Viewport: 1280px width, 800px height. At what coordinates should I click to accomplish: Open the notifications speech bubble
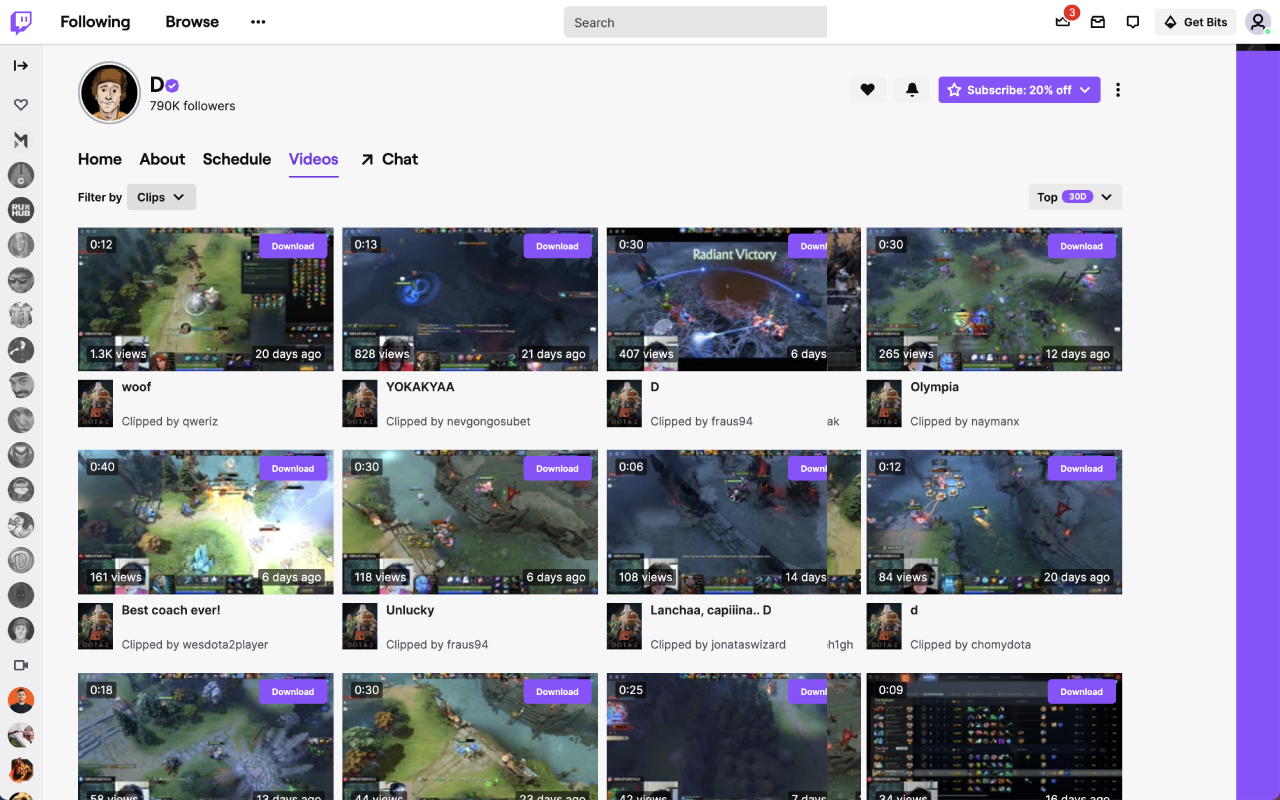1132,21
